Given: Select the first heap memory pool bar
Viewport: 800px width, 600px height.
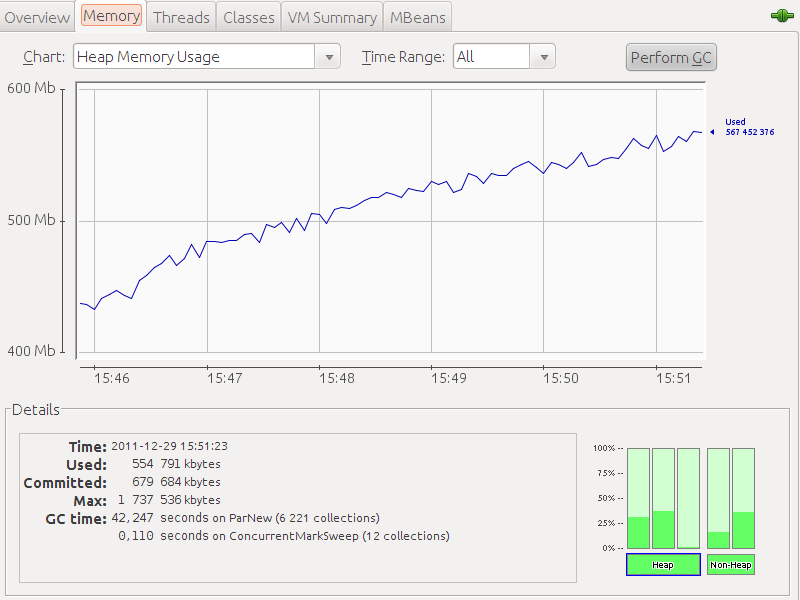Looking at the screenshot, I should pos(638,498).
